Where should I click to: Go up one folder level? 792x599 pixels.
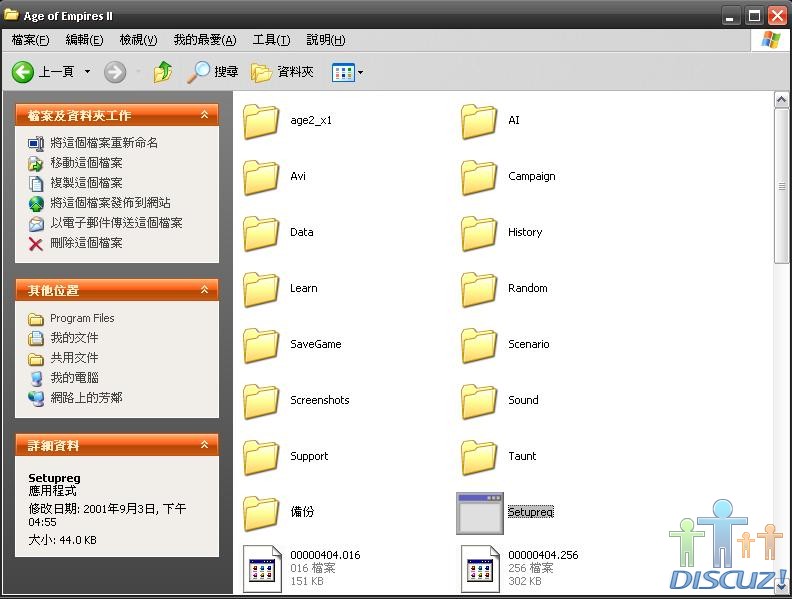163,72
